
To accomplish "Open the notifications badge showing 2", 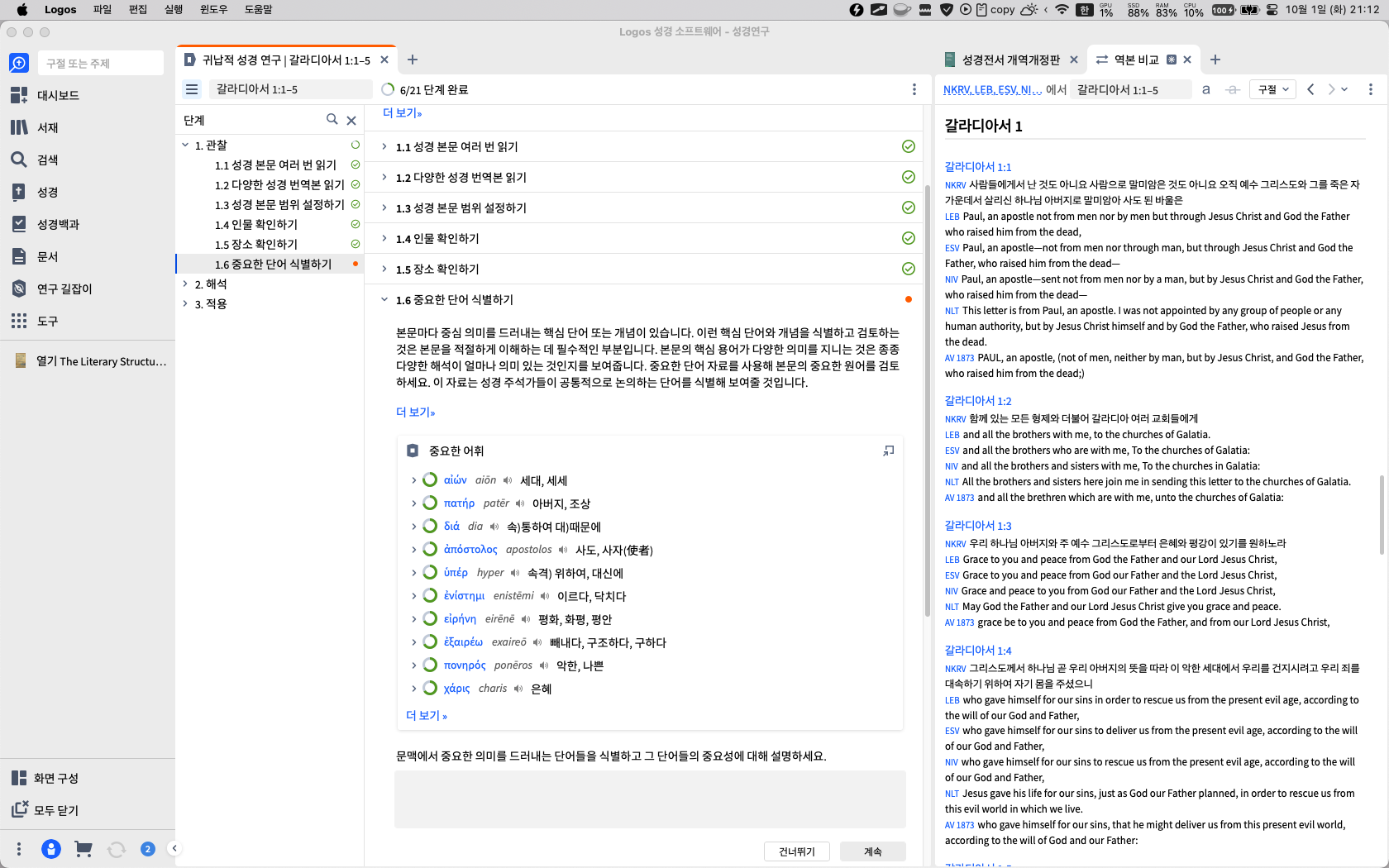I will [x=148, y=849].
